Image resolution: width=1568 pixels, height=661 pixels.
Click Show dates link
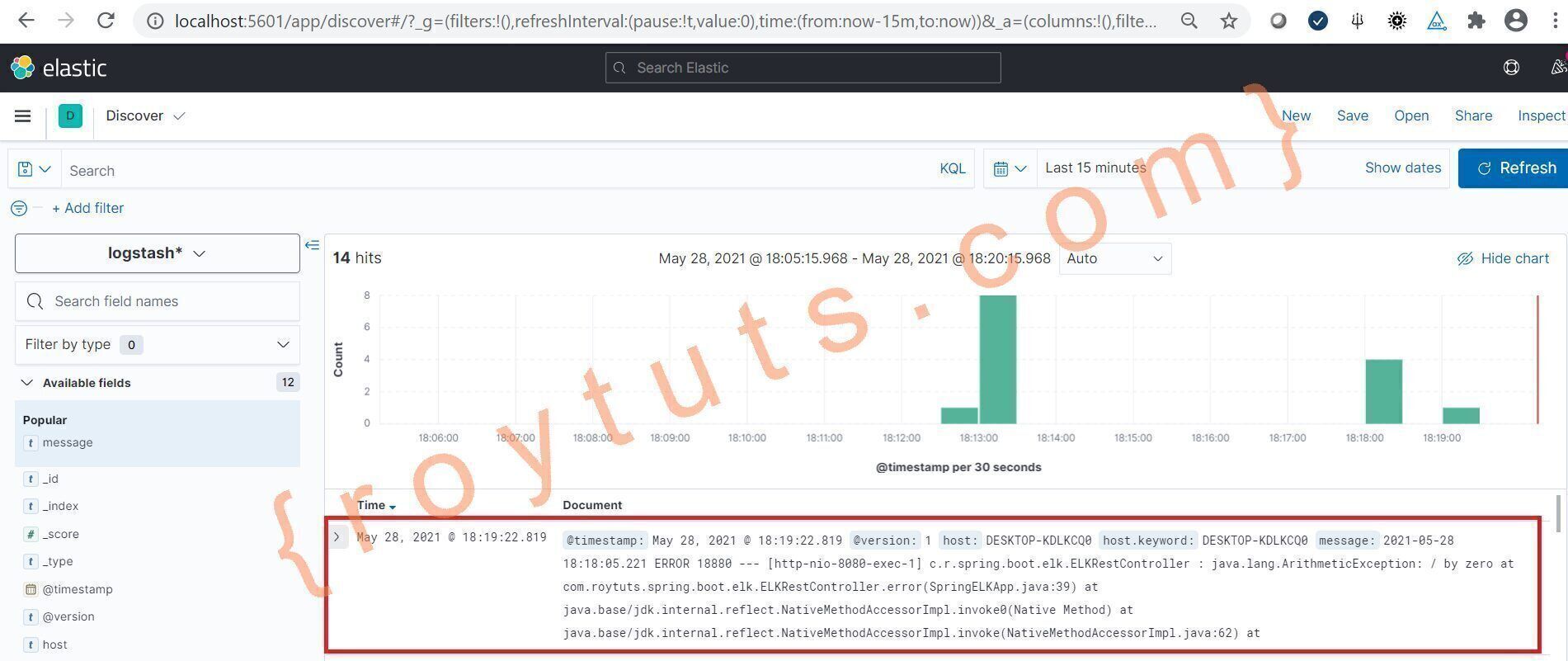coord(1403,168)
